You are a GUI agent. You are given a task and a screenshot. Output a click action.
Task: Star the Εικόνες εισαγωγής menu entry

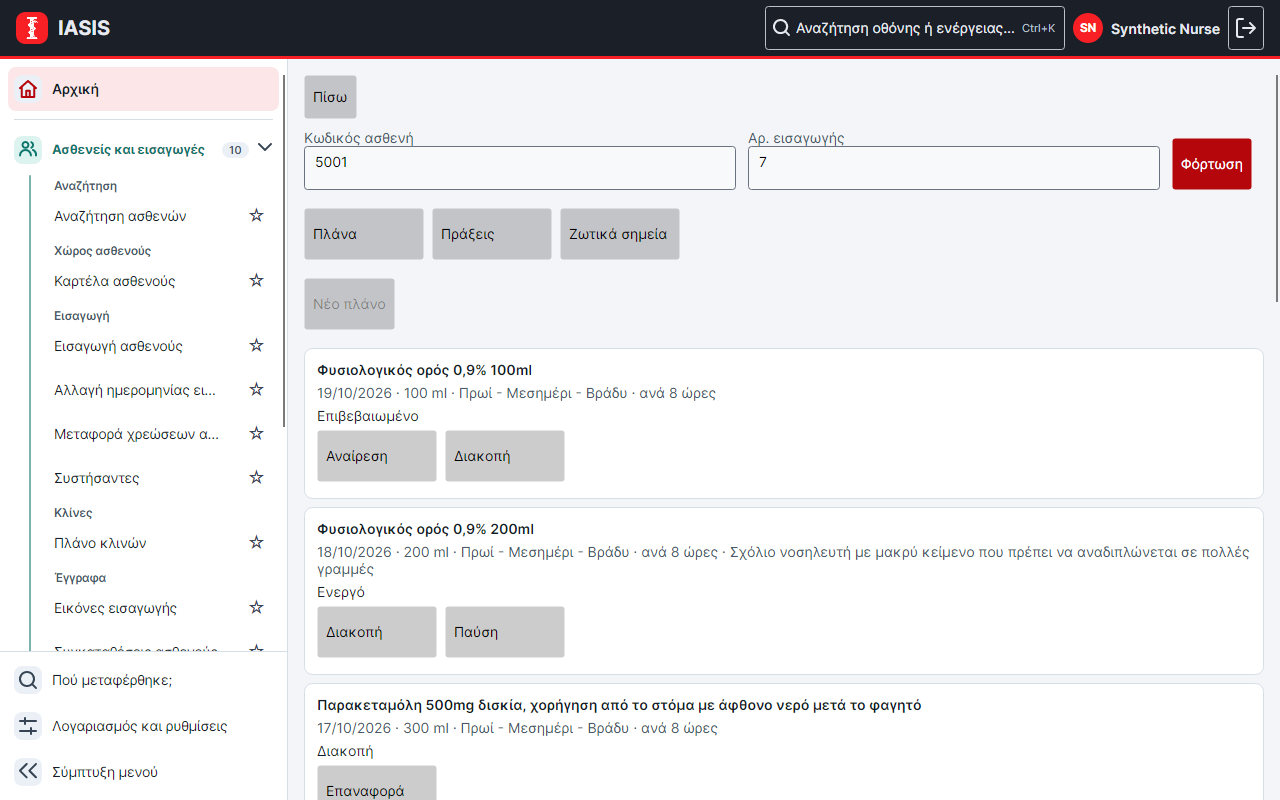(x=256, y=608)
